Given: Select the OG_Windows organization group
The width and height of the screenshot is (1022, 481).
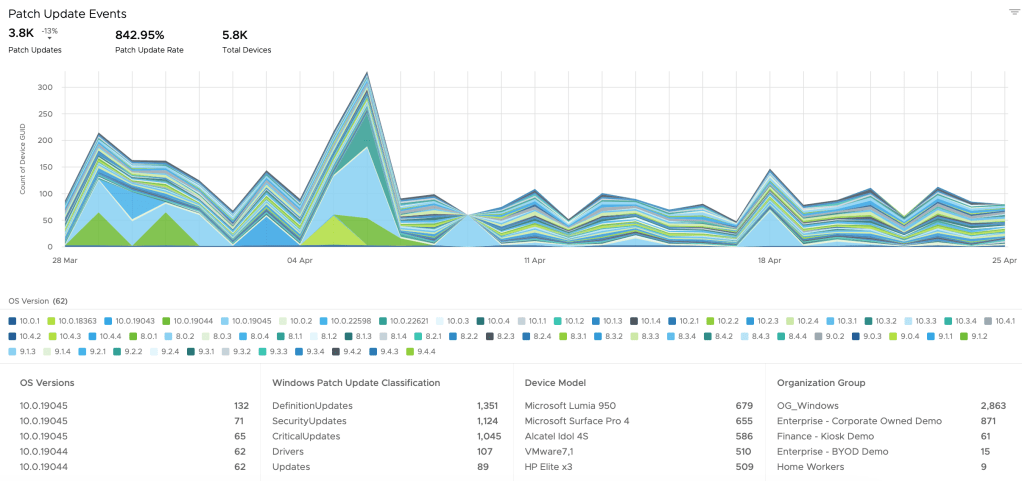Looking at the screenshot, I should (806, 406).
